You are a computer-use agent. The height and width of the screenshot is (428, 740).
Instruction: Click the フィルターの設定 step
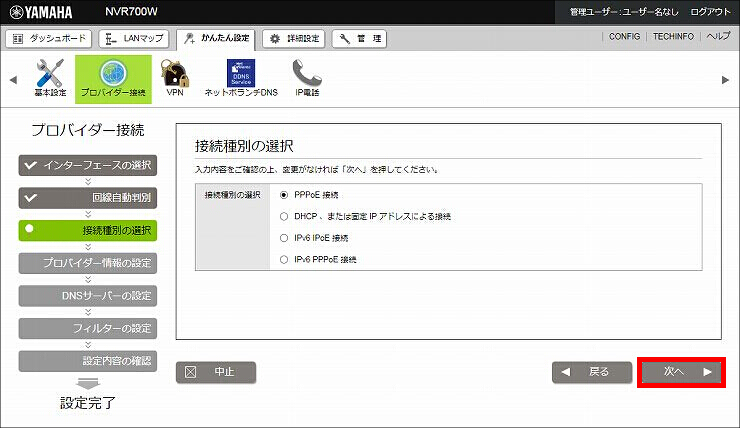[88, 328]
